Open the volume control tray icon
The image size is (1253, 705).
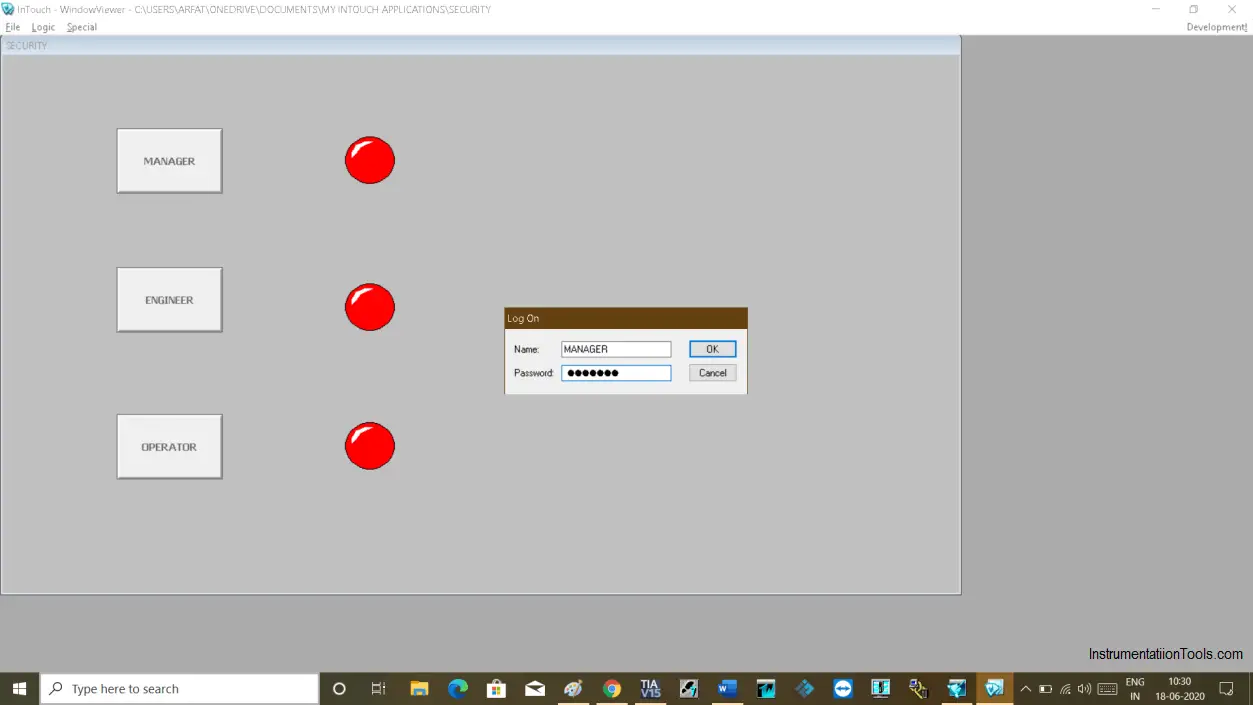(1084, 689)
